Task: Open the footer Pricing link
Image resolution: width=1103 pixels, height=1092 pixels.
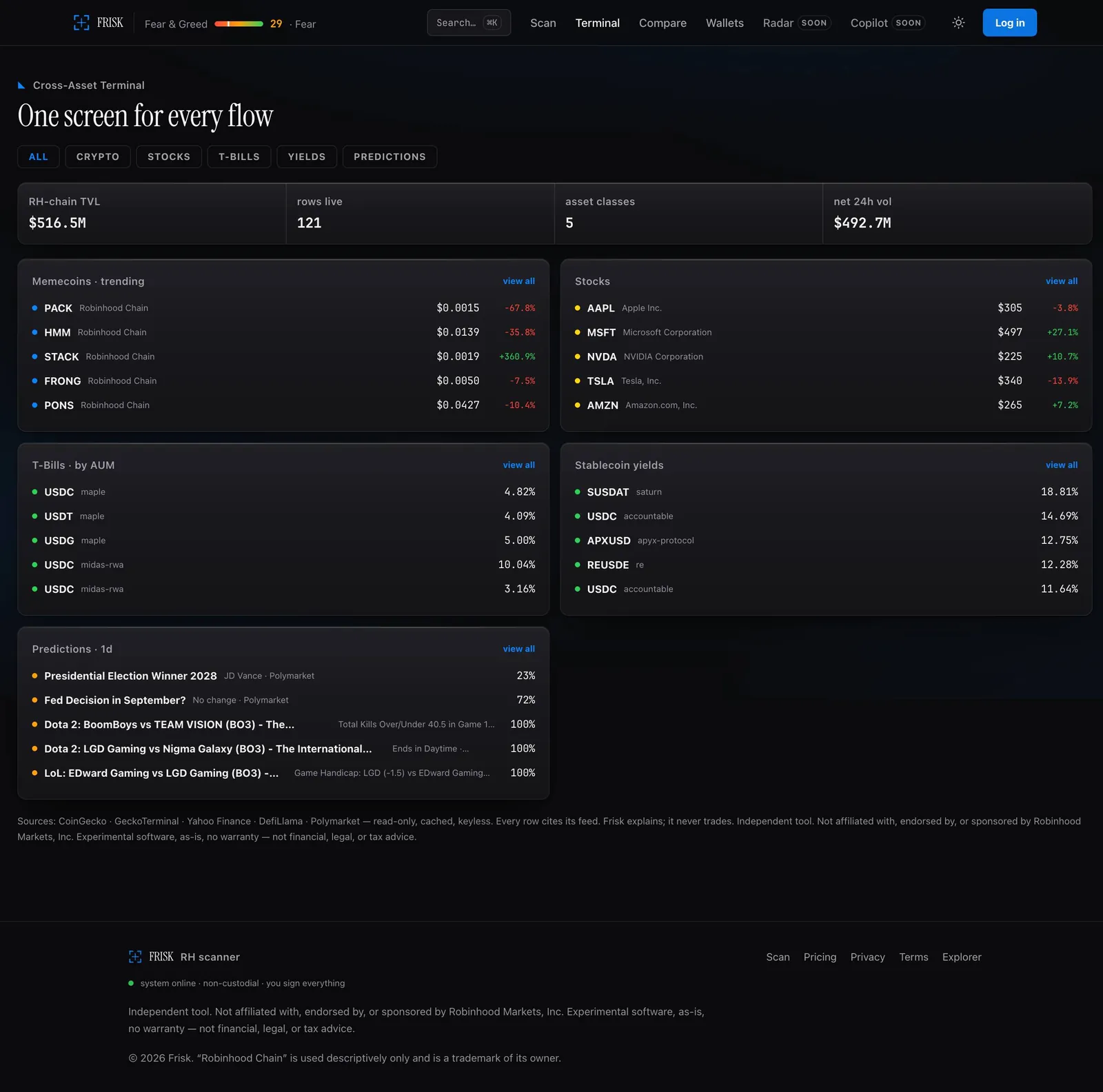Action: point(820,957)
